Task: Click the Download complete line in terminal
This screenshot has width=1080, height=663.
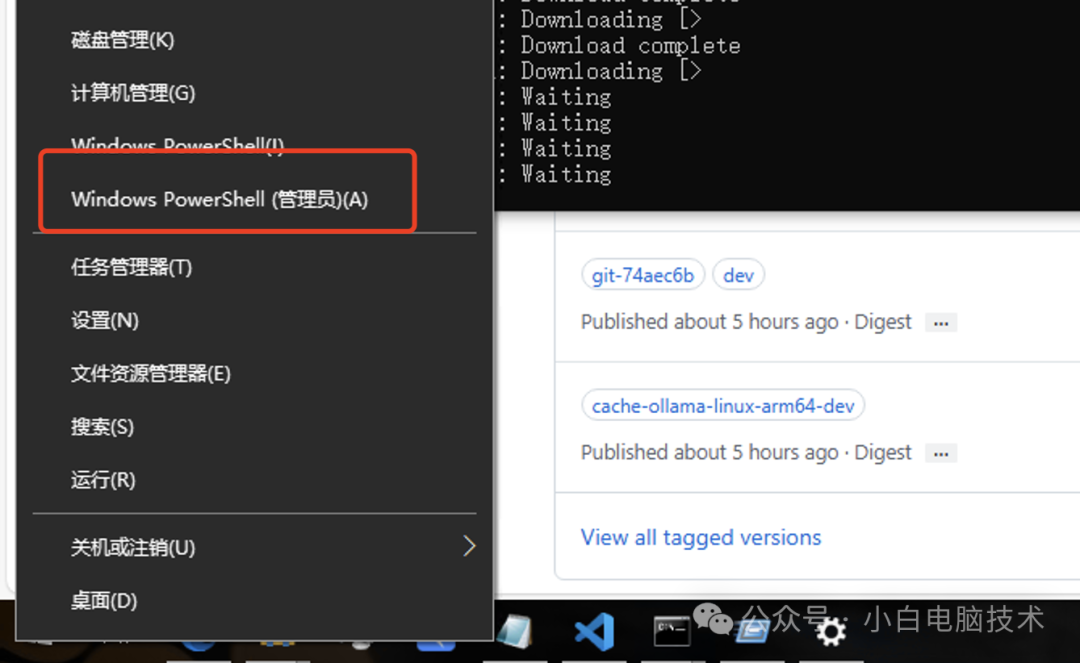Action: pyautogui.click(x=630, y=45)
